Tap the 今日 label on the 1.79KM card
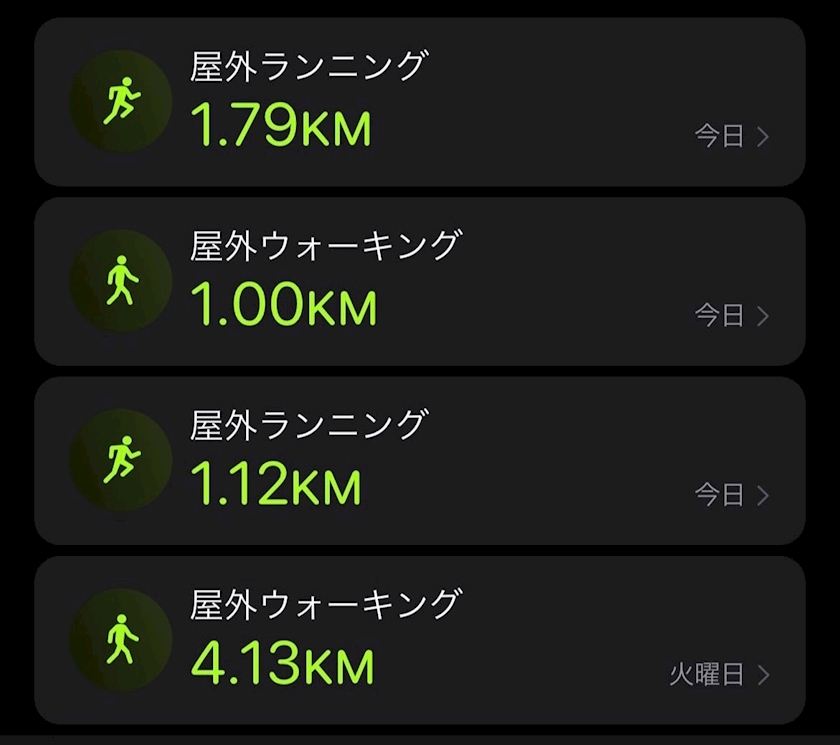This screenshot has width=840, height=745. pyautogui.click(x=720, y=137)
